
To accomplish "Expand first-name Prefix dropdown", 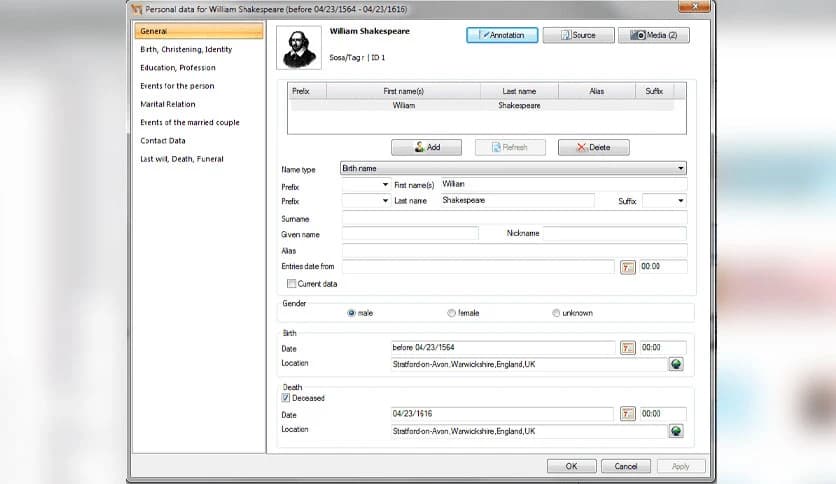I will pos(385,184).
